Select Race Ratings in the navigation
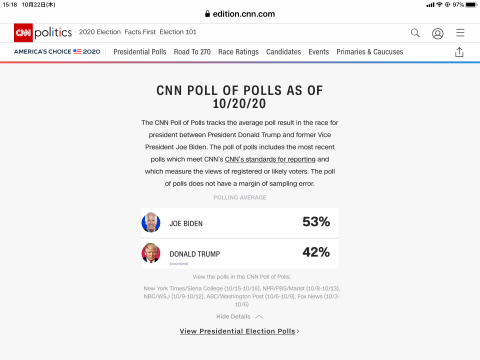Image resolution: width=480 pixels, height=360 pixels. (238, 52)
